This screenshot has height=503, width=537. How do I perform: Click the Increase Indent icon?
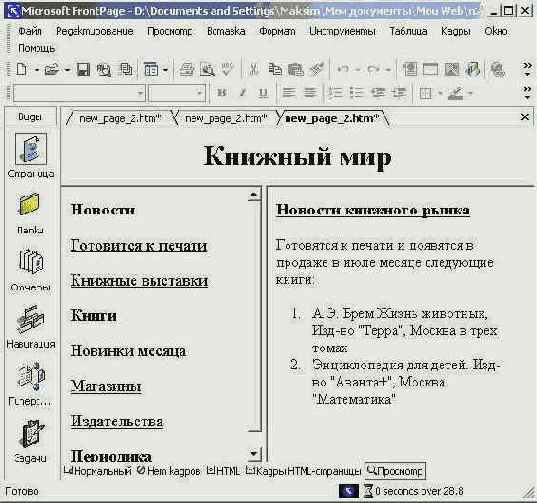[x=399, y=93]
